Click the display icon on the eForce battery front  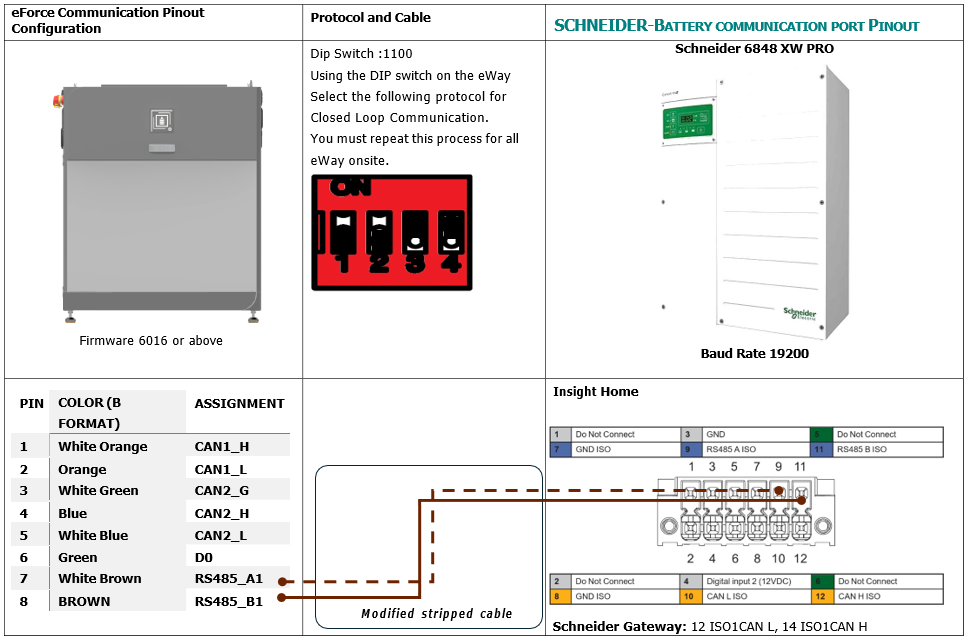161,120
